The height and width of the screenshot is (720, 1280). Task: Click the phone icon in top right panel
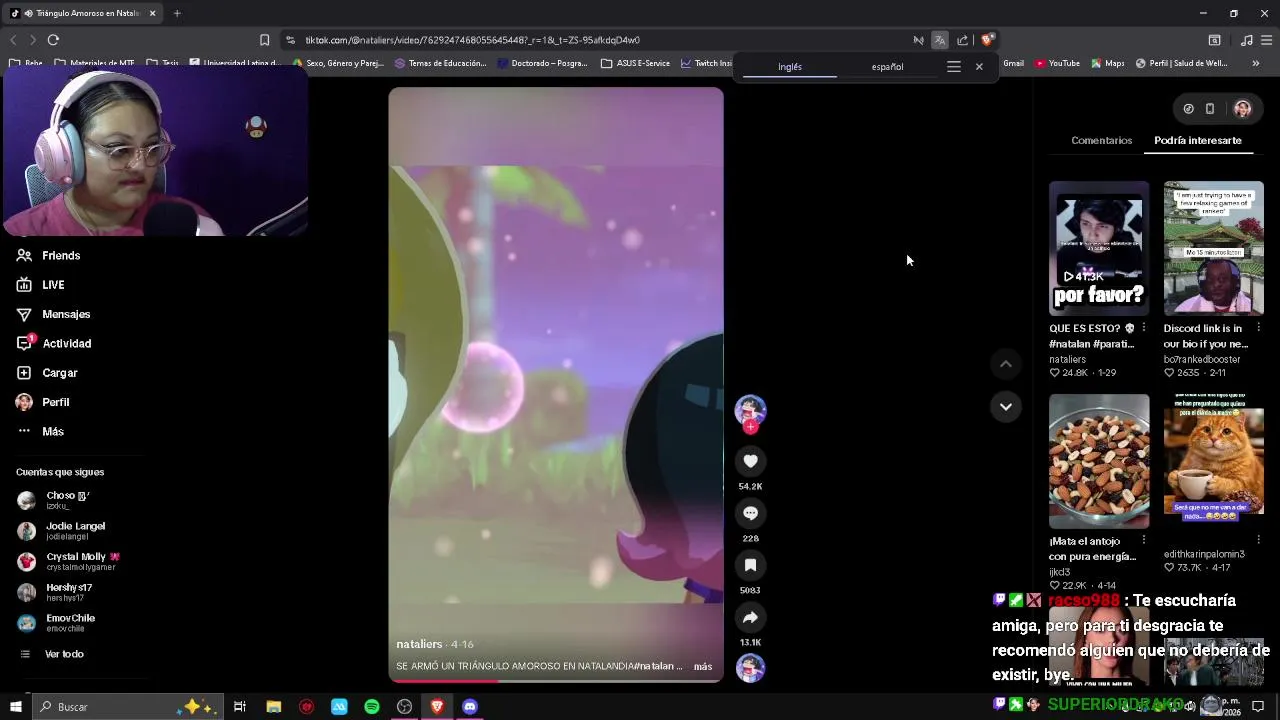[1210, 108]
